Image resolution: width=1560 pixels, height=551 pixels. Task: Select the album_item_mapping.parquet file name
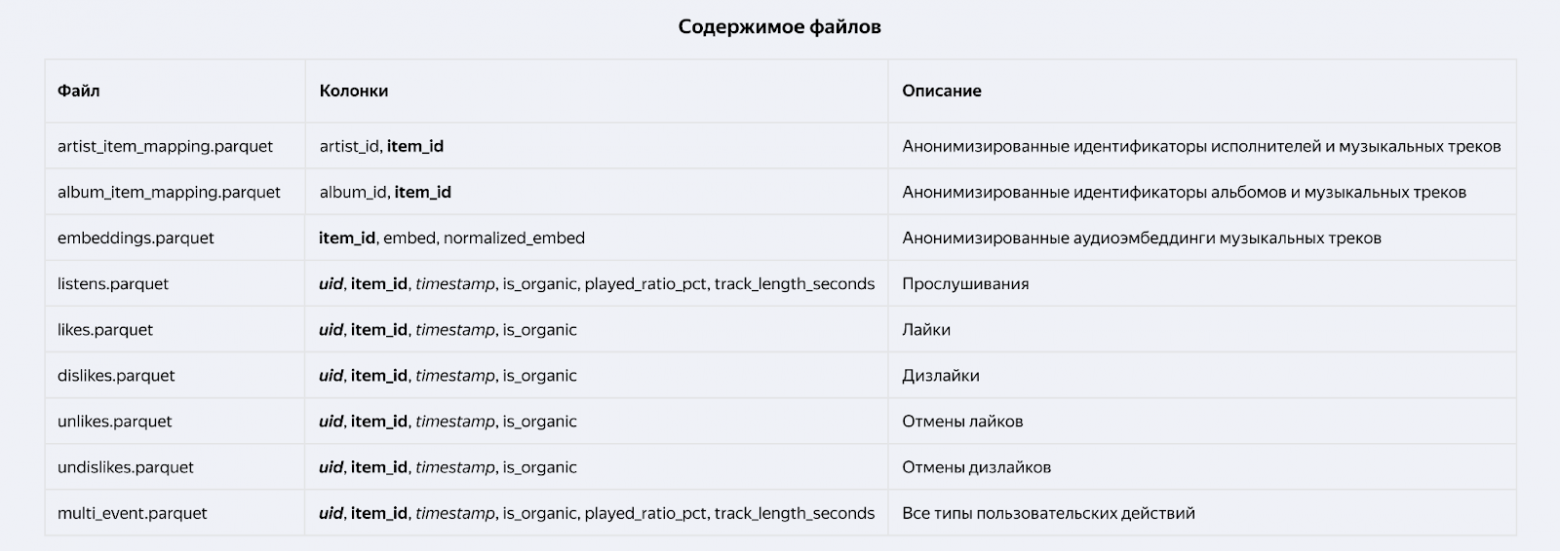click(169, 192)
